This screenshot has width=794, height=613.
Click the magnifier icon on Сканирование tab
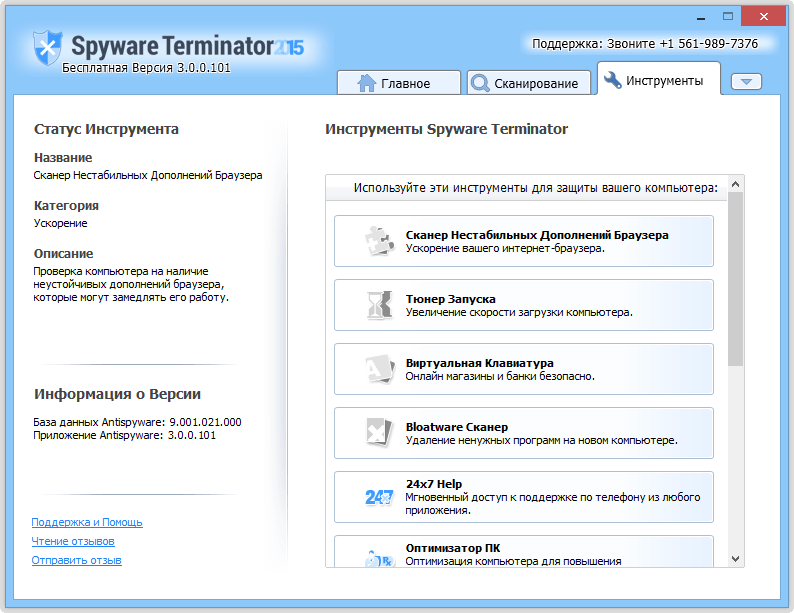tap(480, 83)
